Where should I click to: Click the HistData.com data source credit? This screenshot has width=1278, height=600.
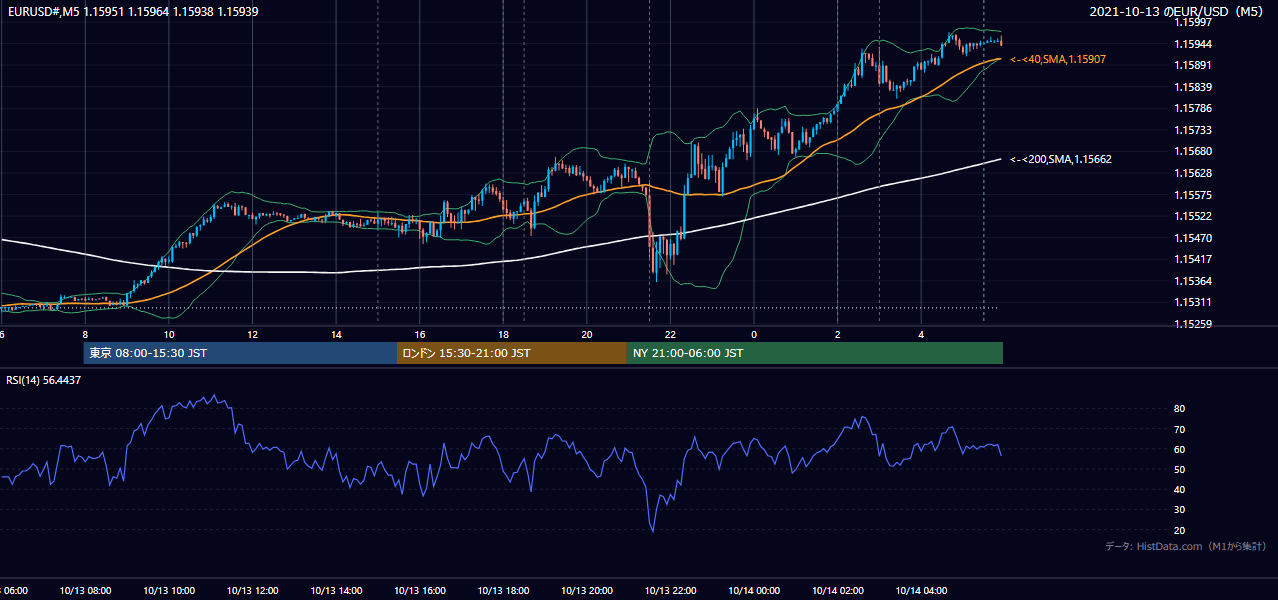[x=1186, y=546]
